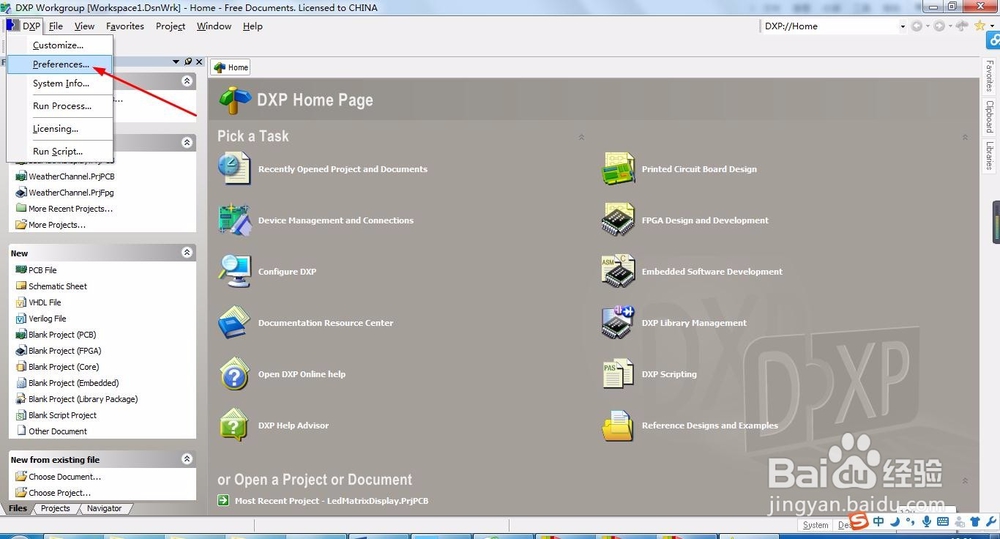Toggle Sogou Chinese/English mode indicator
Image resolution: width=1000 pixels, height=539 pixels.
pos(879,521)
